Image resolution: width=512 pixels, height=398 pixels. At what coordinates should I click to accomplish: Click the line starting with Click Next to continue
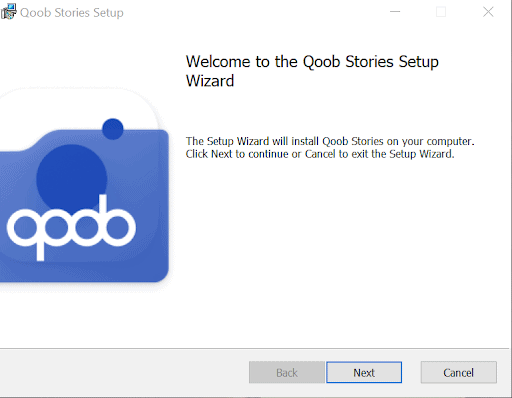click(320, 154)
